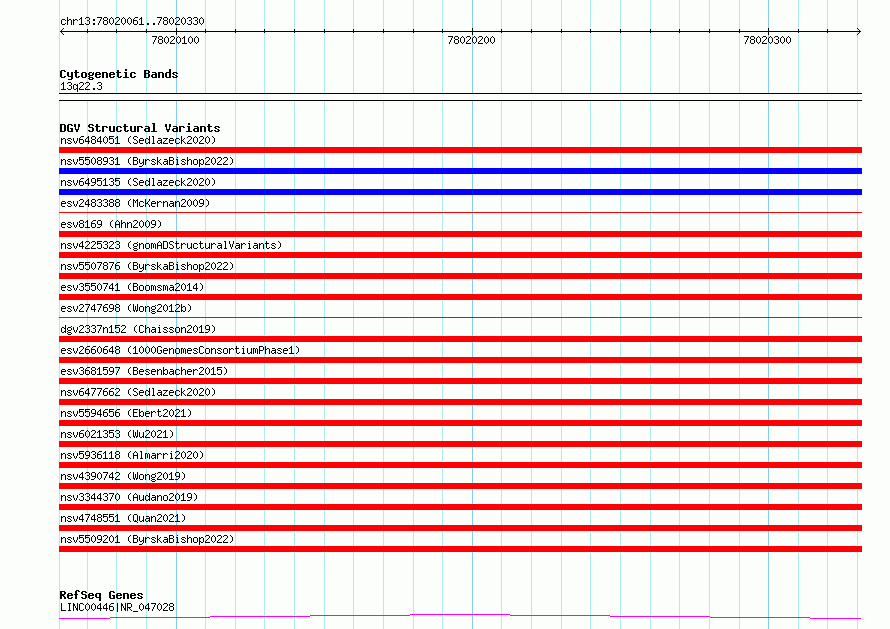Open nsv5594656 (Ebert2021) label

(126, 413)
